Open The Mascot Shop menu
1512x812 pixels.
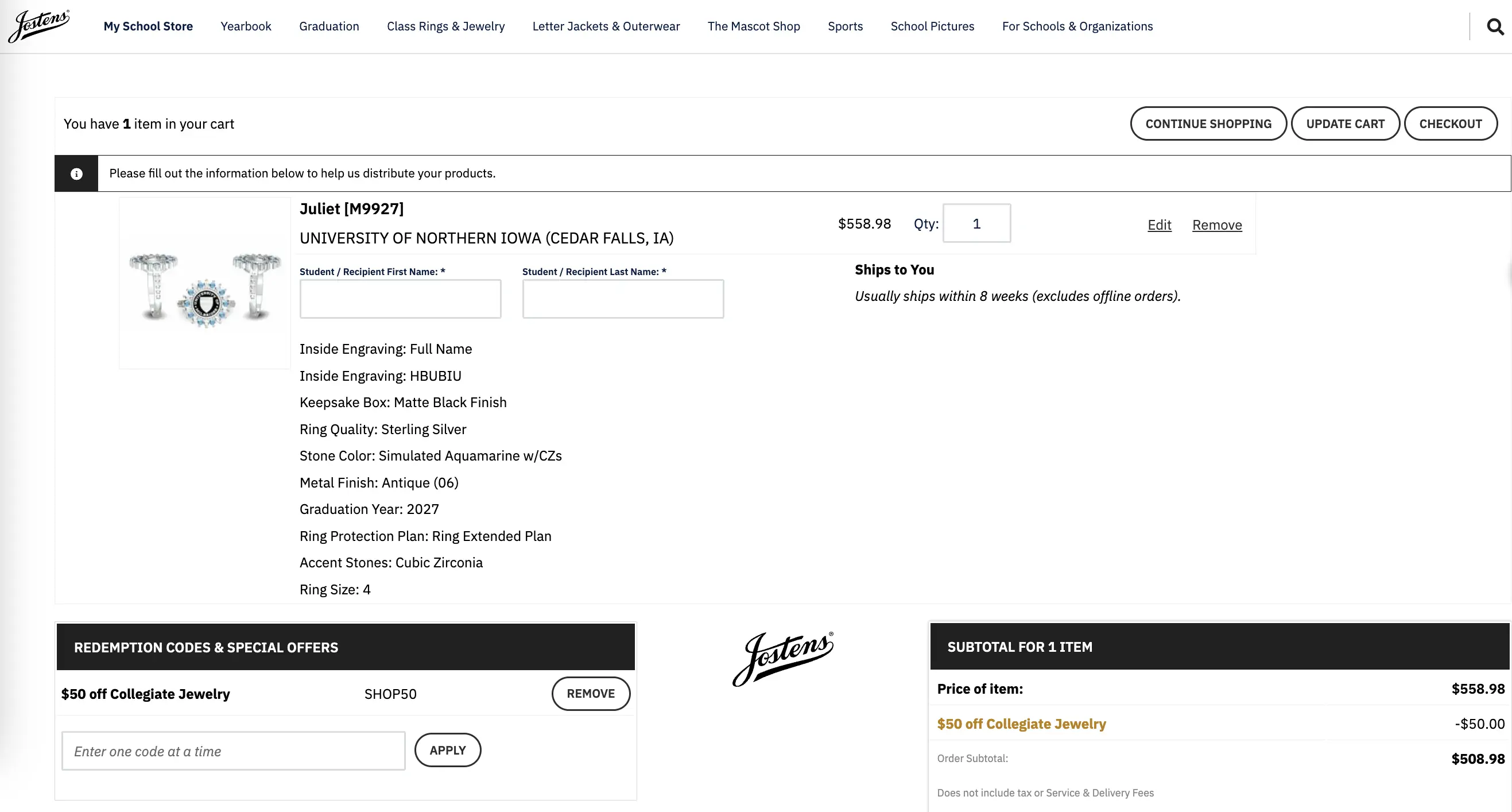click(754, 26)
